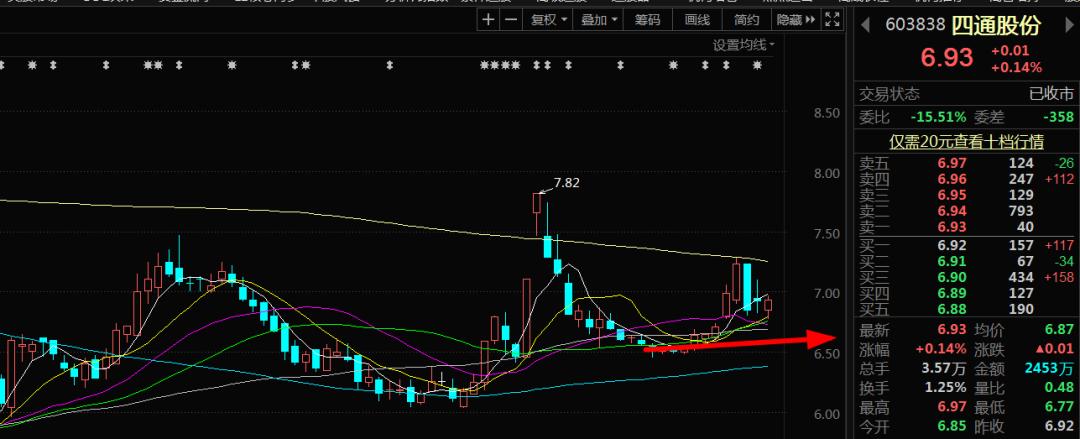Go to previous stock with left arrow
The image size is (1080, 439).
click(866, 24)
